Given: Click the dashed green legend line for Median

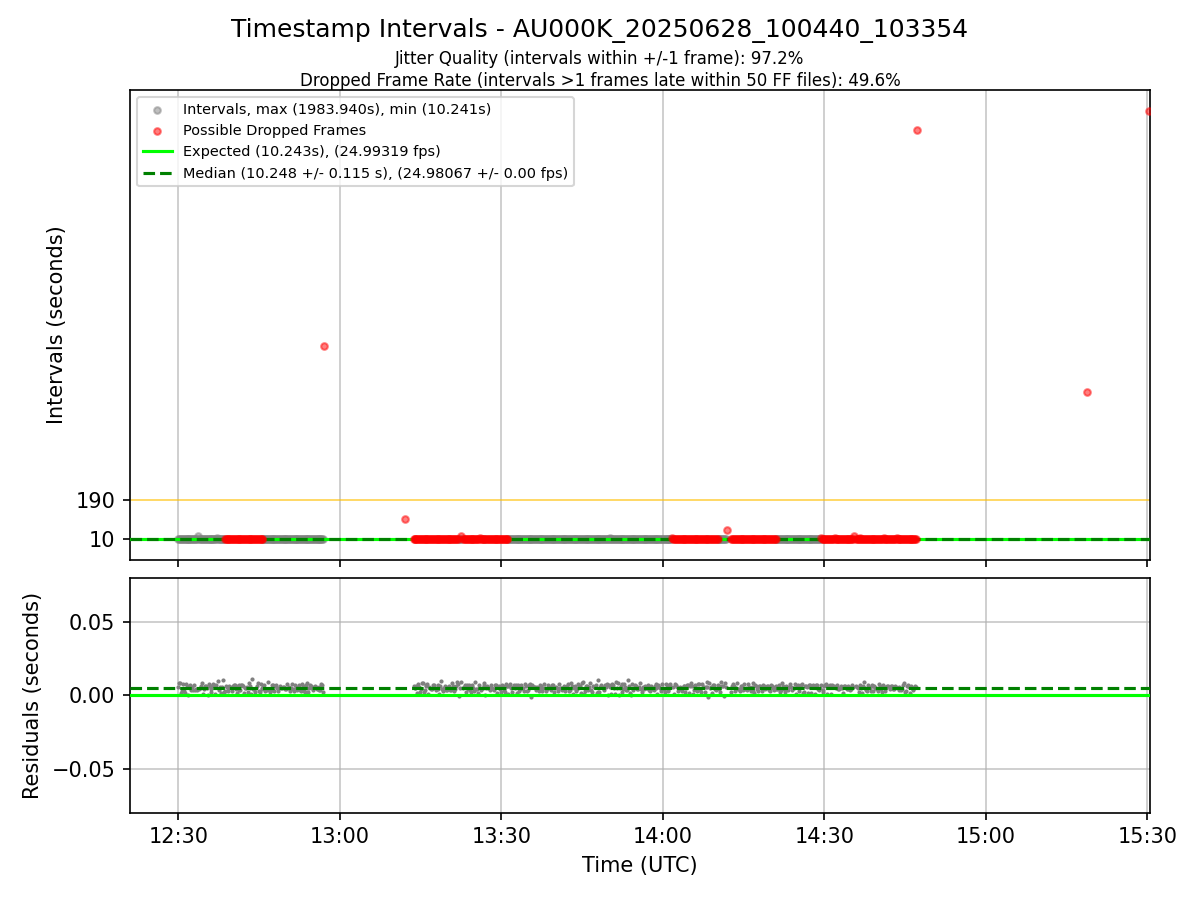Looking at the screenshot, I should click(157, 174).
